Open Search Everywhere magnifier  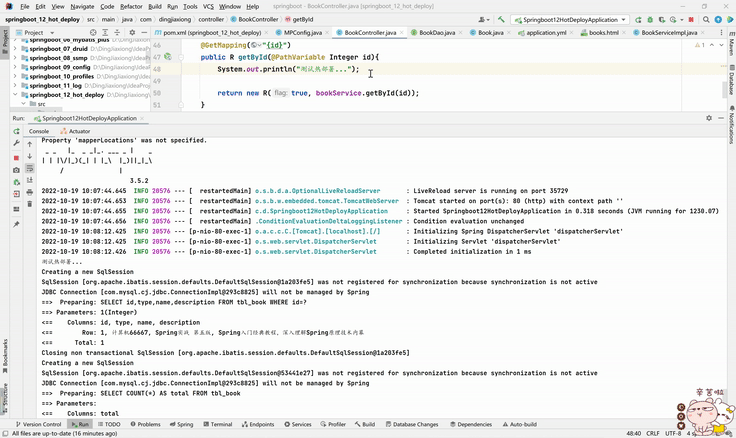(706, 20)
